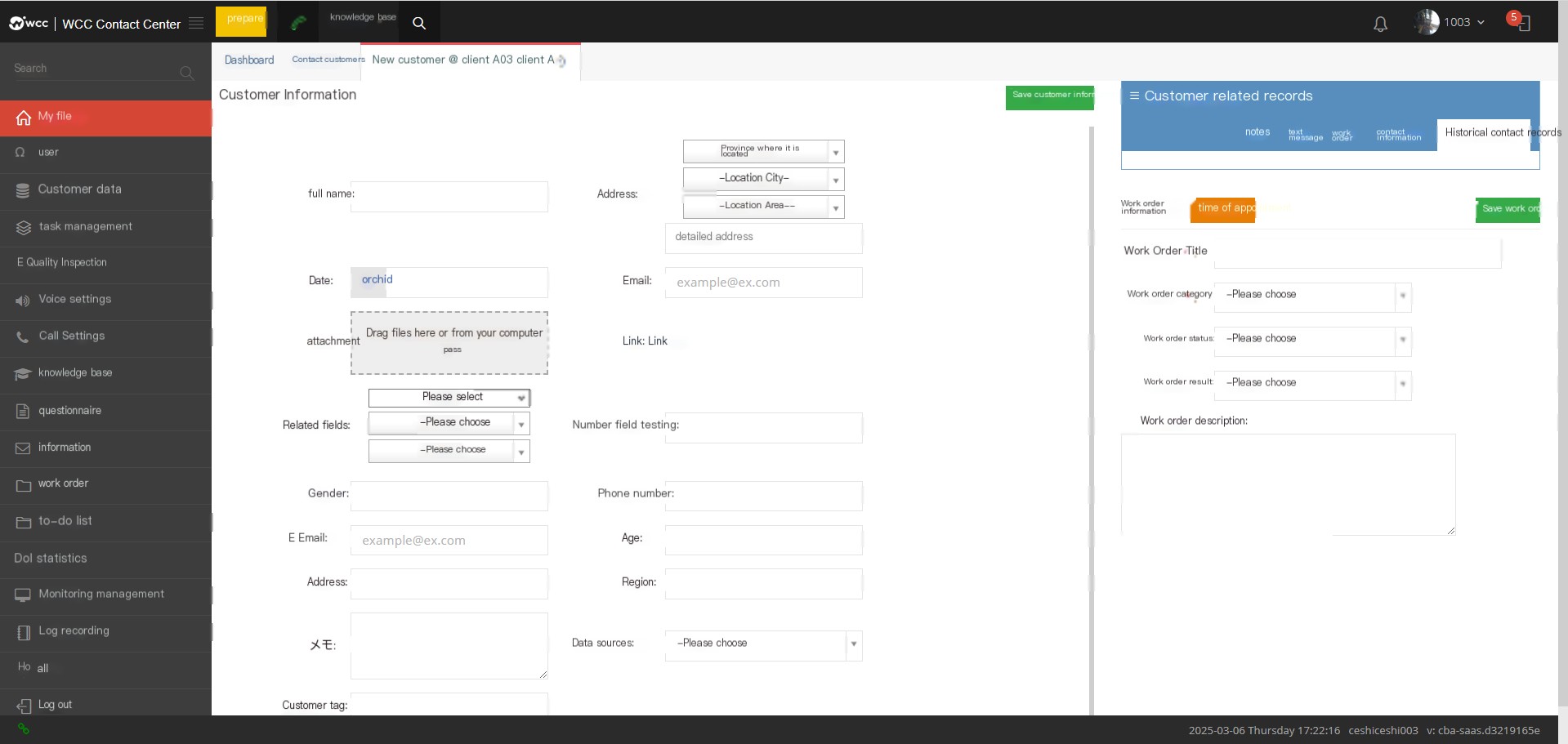The height and width of the screenshot is (744, 1568).
Task: Open the Location City dropdown
Action: click(763, 179)
